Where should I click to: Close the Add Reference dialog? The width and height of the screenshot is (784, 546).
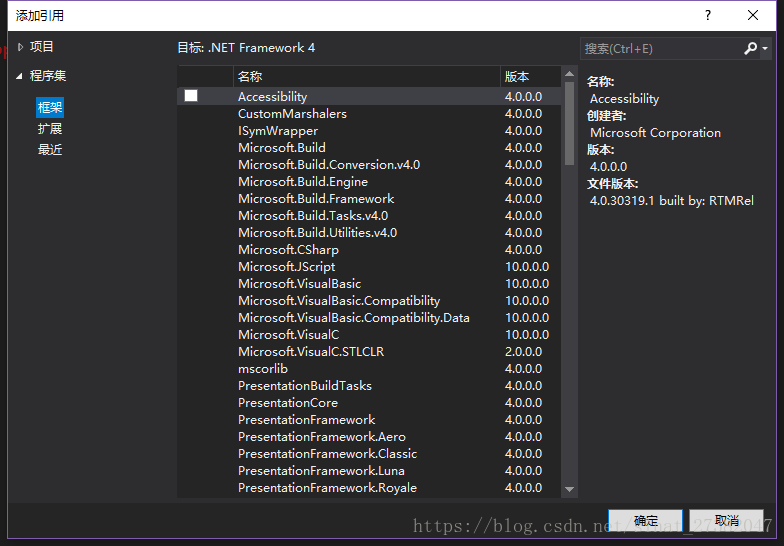753,16
